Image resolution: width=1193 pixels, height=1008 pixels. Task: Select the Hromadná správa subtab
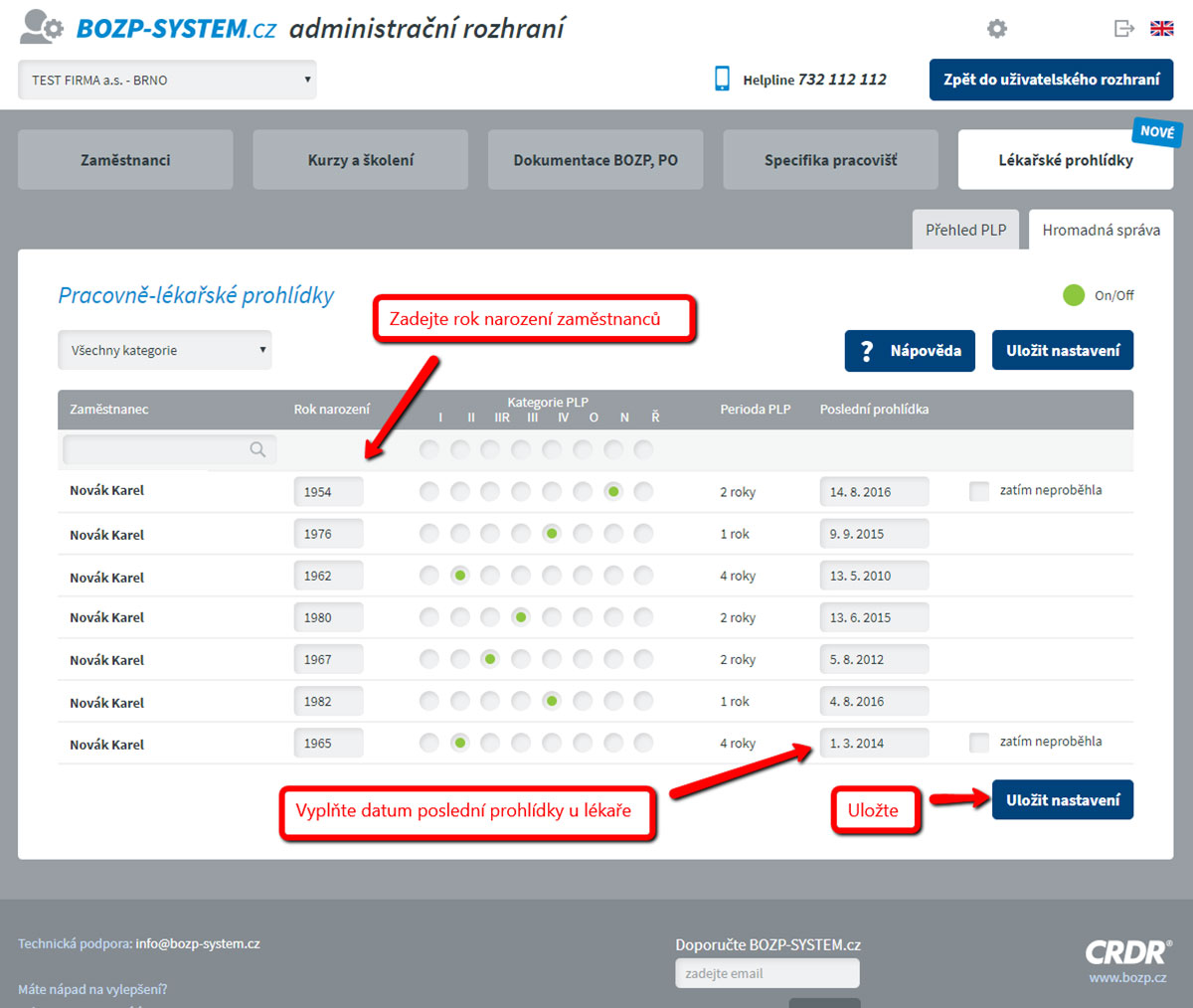coord(1102,230)
